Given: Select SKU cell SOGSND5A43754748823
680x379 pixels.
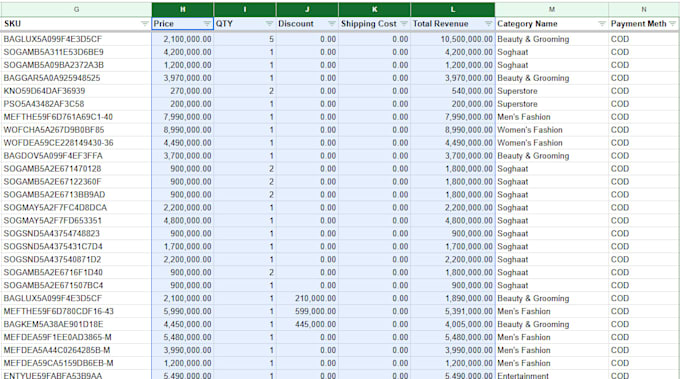Looking at the screenshot, I should [x=76, y=234].
